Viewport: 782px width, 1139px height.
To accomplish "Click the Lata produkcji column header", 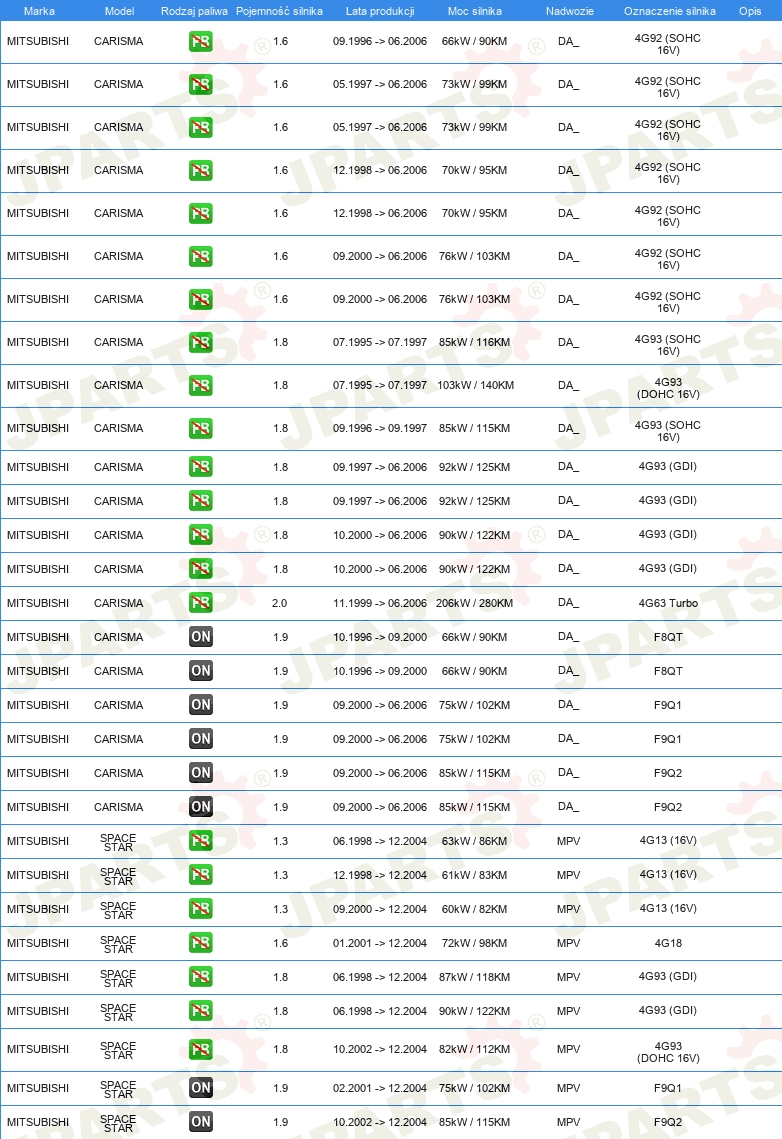I will coord(380,11).
